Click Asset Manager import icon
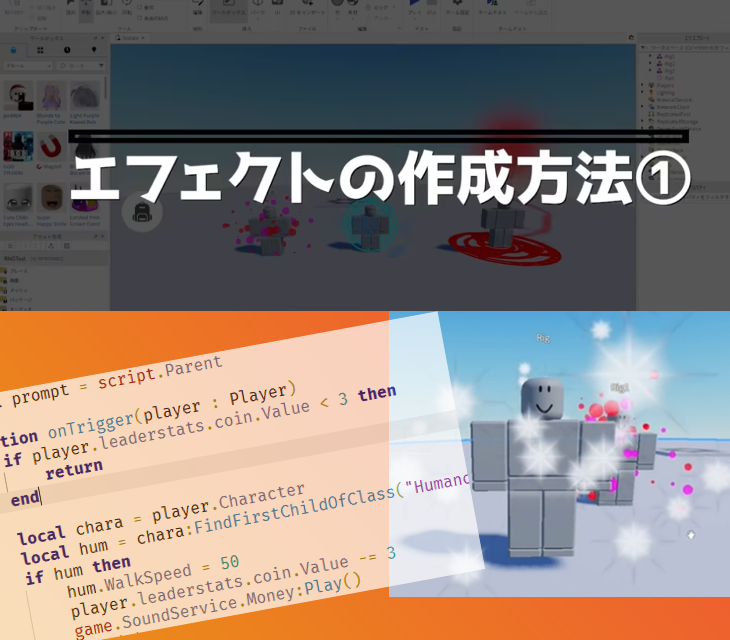Viewport: 730px width, 640px height. (x=51, y=246)
